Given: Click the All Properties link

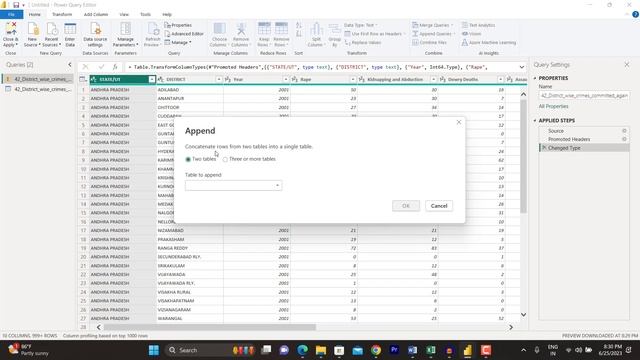Looking at the screenshot, I should pos(553,106).
